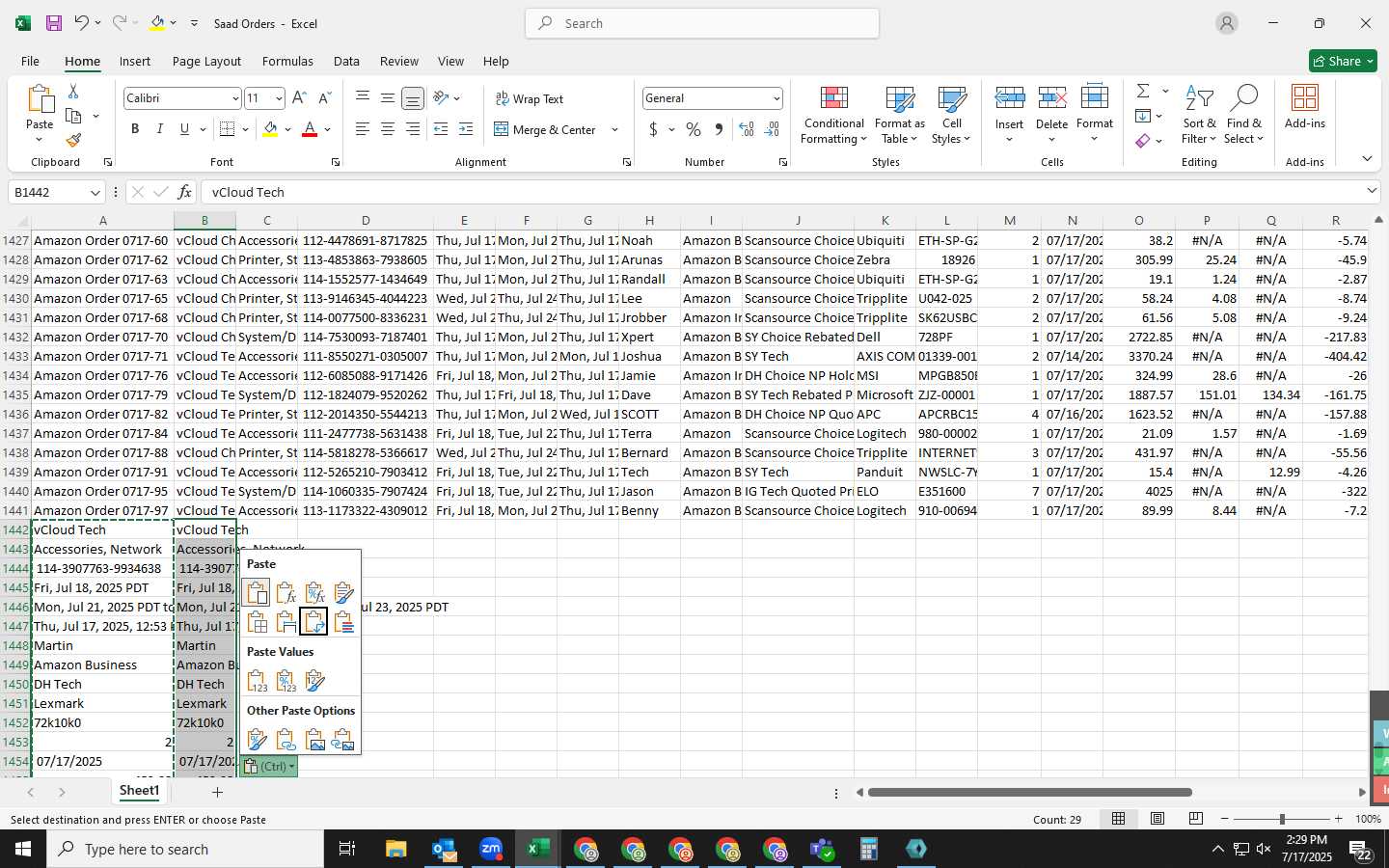The width and height of the screenshot is (1389, 868).
Task: Switch to Page Break Preview view
Action: coord(1196,819)
